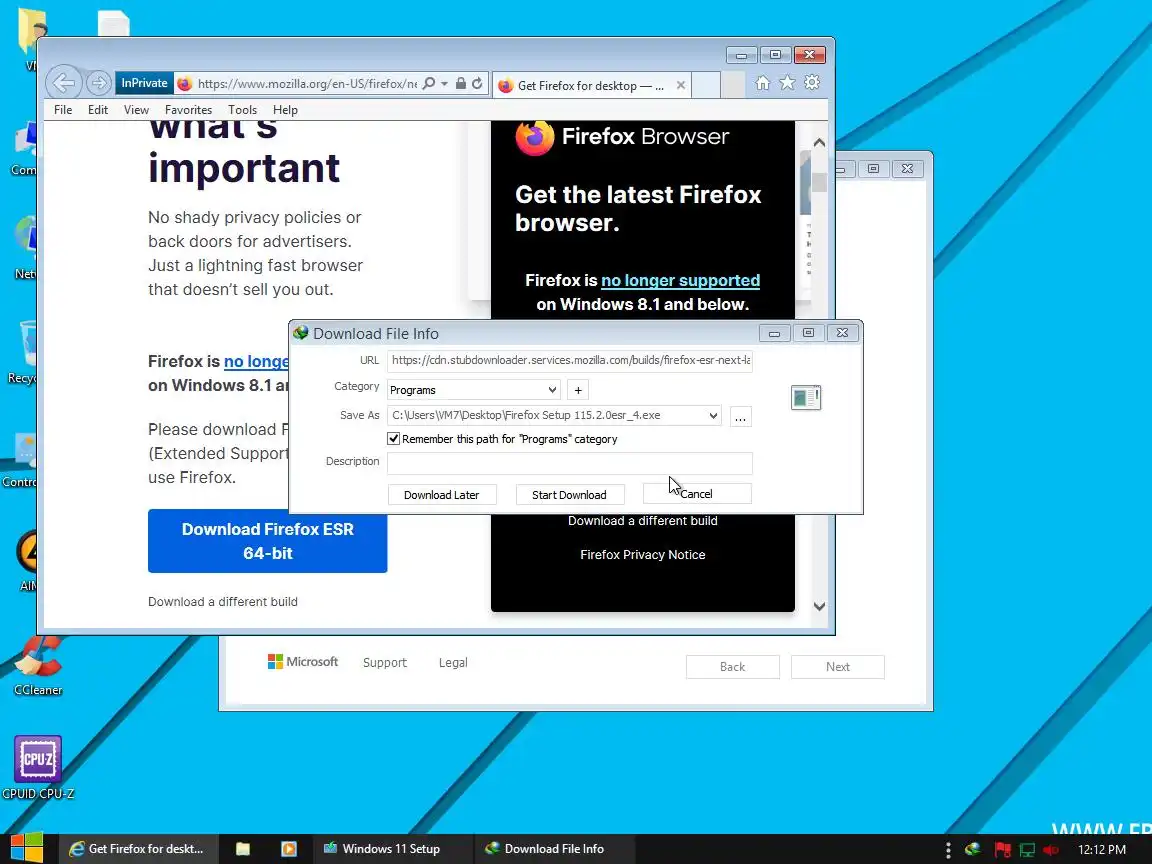1152x864 pixels.
Task: Click 'Download a different build' in black panel
Action: point(643,521)
